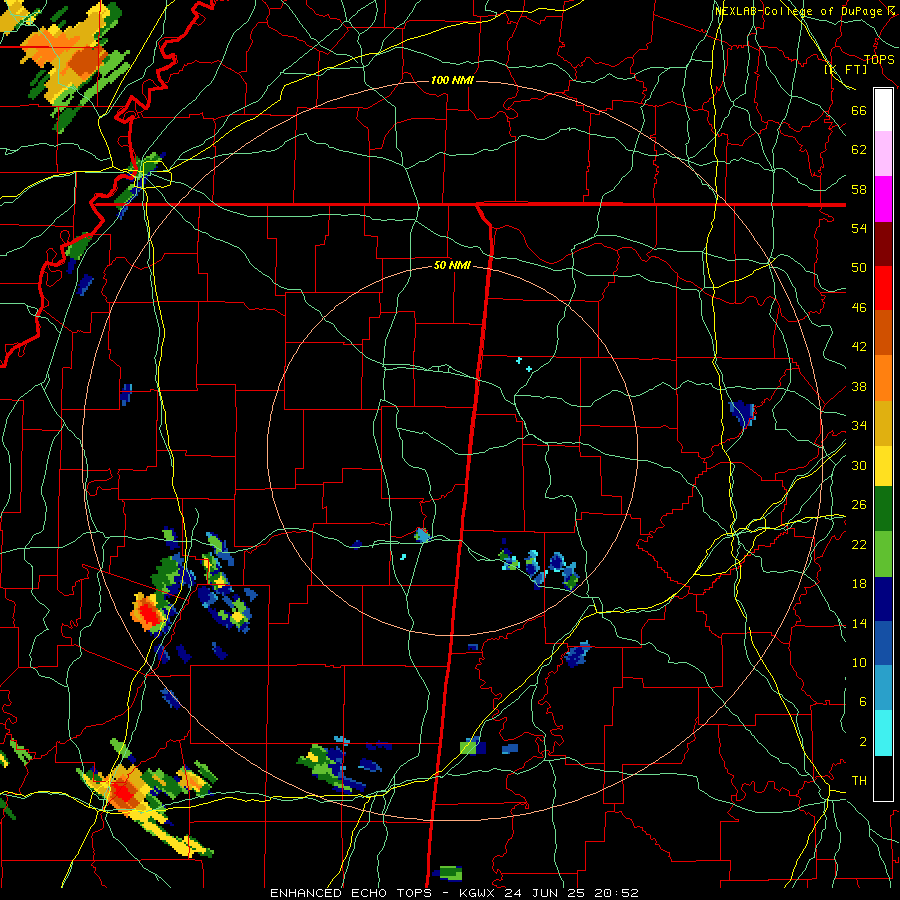The image size is (900, 900).
Task: Click the '58' scale value
Action: [x=859, y=189]
